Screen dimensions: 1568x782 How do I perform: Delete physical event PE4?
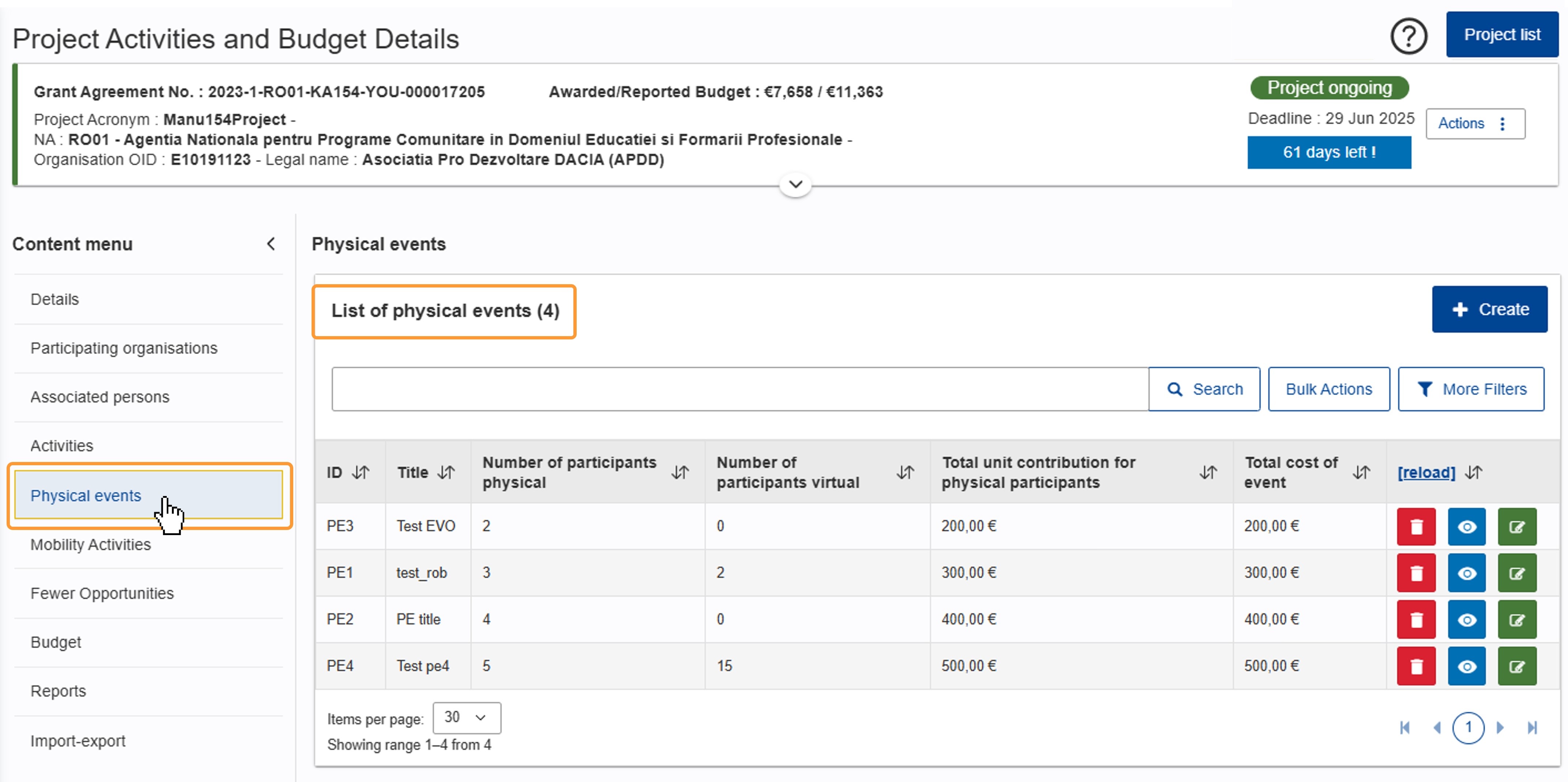pyautogui.click(x=1416, y=666)
